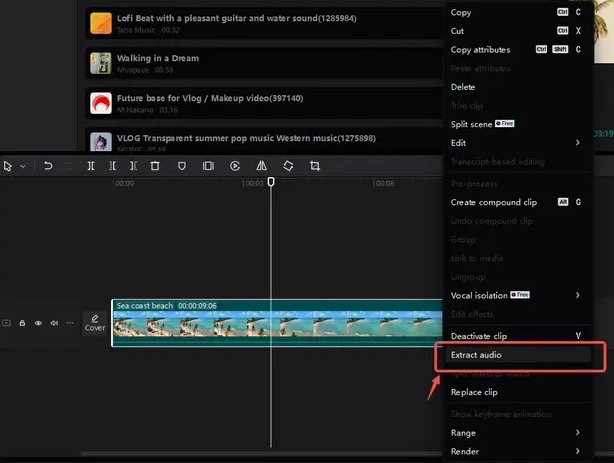This screenshot has height=463, width=614.
Task: Click the trash Delete icon in toolbar
Action: tap(155, 166)
